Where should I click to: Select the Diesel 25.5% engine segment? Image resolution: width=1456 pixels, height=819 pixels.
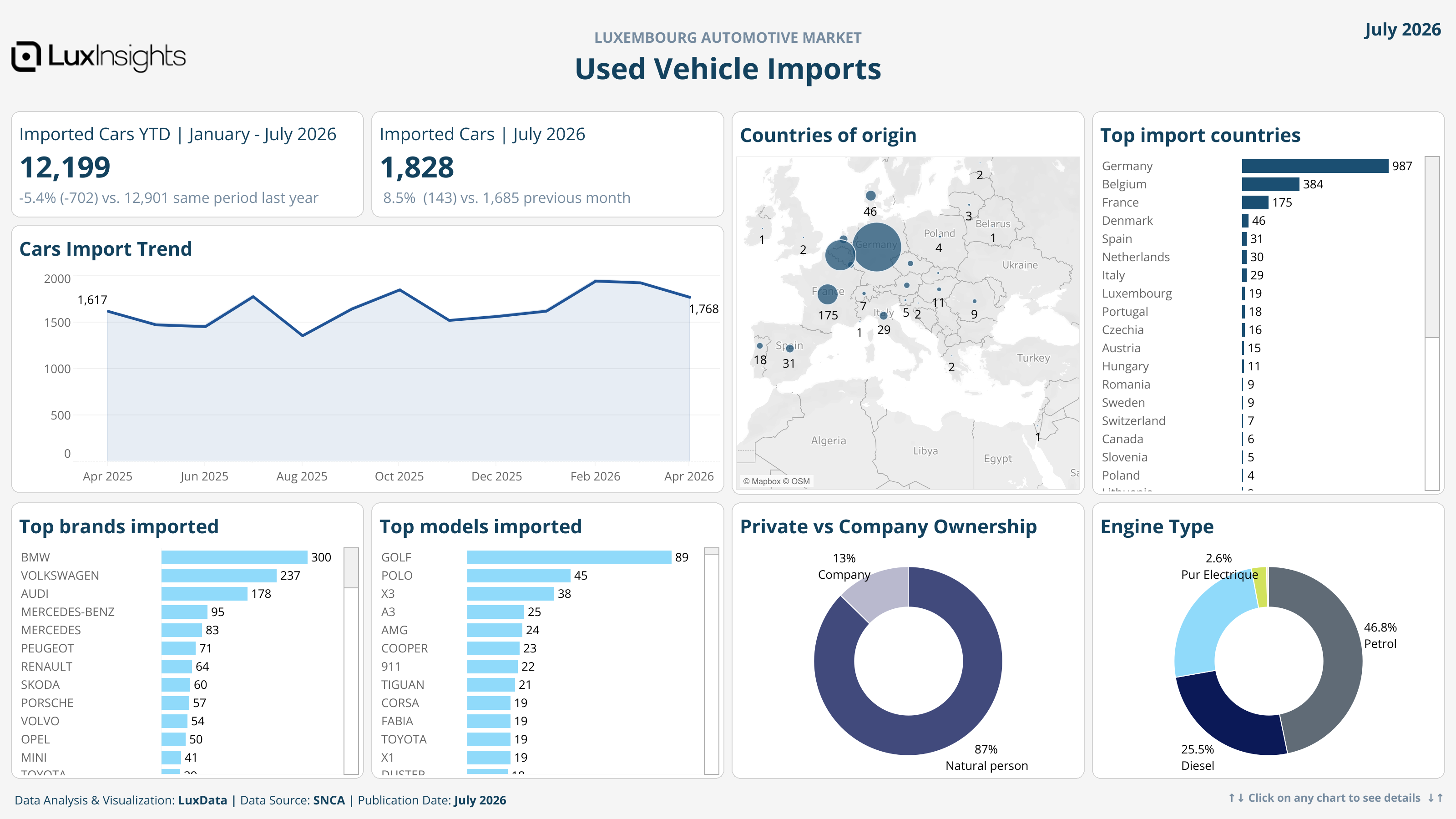click(x=1229, y=717)
